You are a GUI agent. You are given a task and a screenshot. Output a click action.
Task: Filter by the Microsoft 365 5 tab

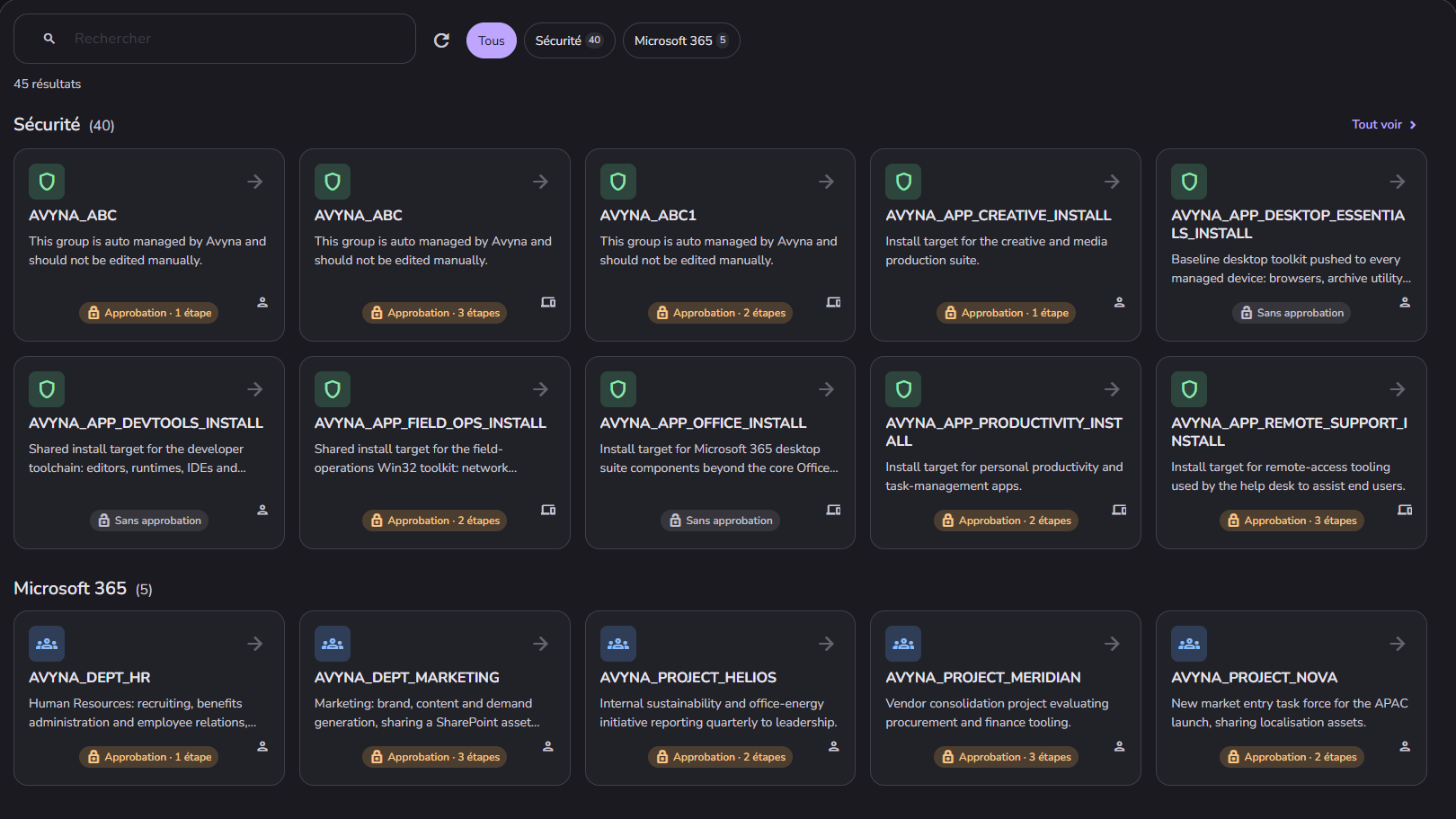click(x=681, y=40)
